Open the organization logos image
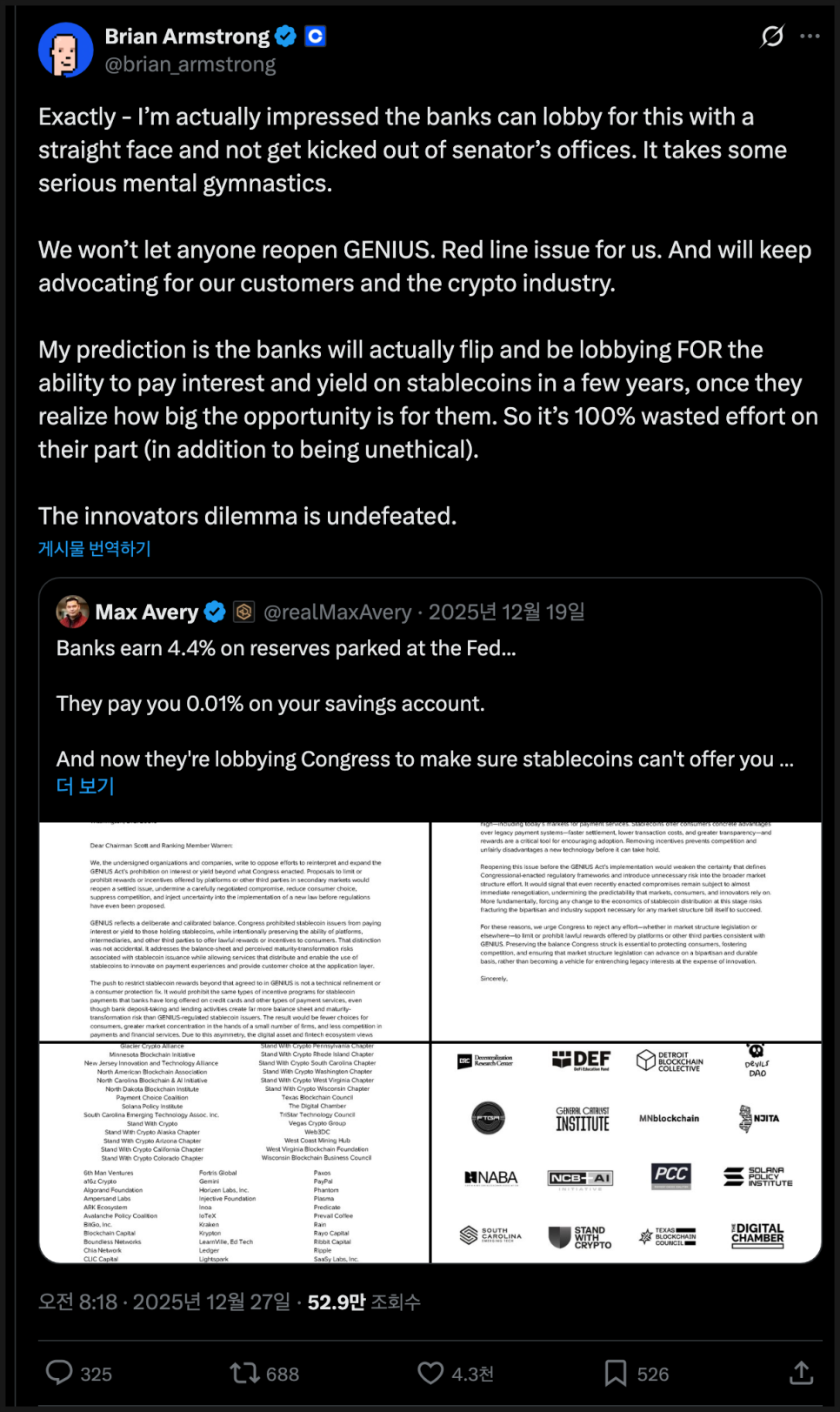This screenshot has height=1412, width=840. (x=626, y=1152)
